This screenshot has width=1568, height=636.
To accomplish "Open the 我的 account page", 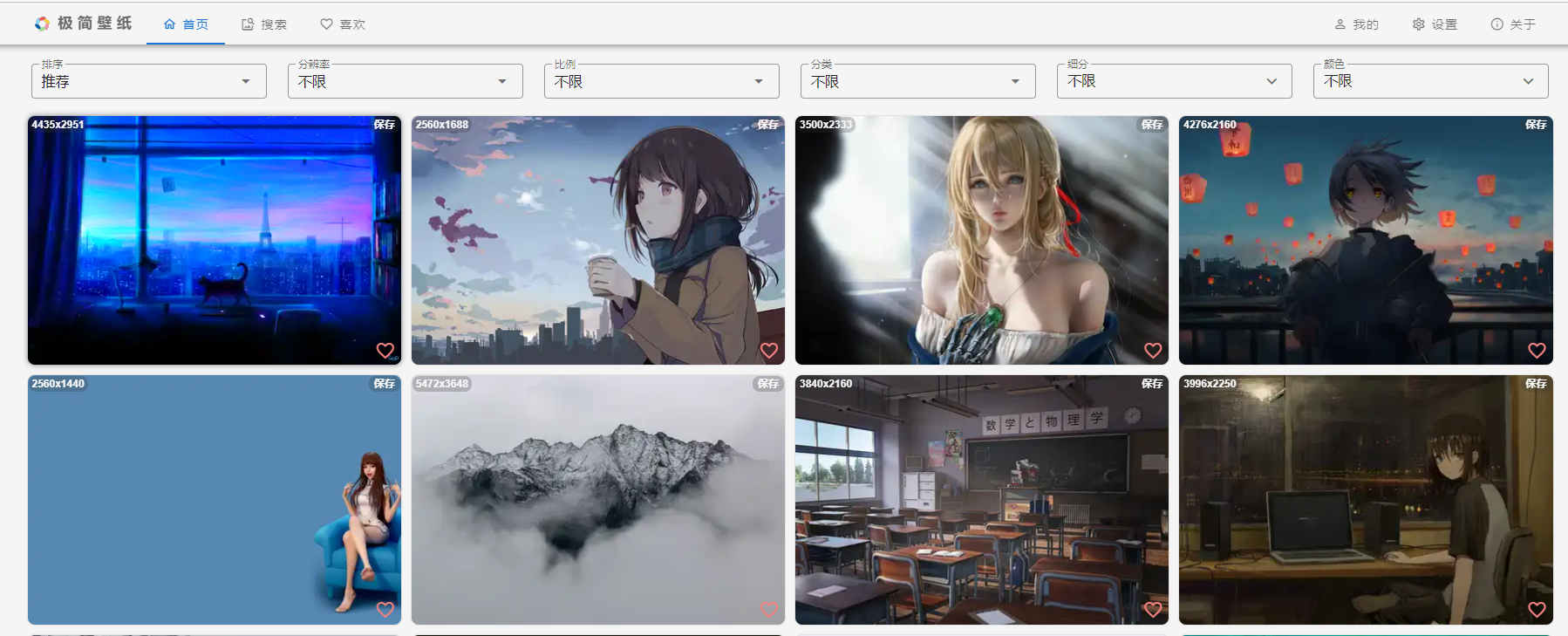I will tap(1356, 24).
